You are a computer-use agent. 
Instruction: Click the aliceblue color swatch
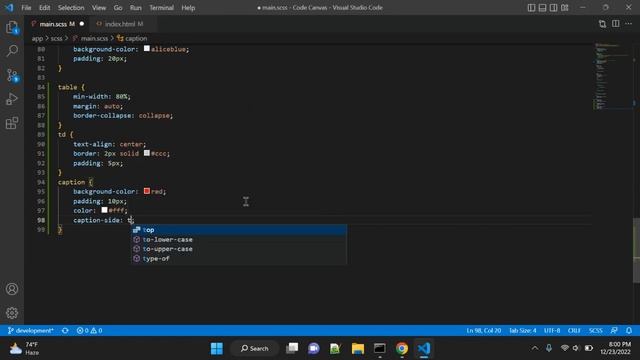coord(147,49)
